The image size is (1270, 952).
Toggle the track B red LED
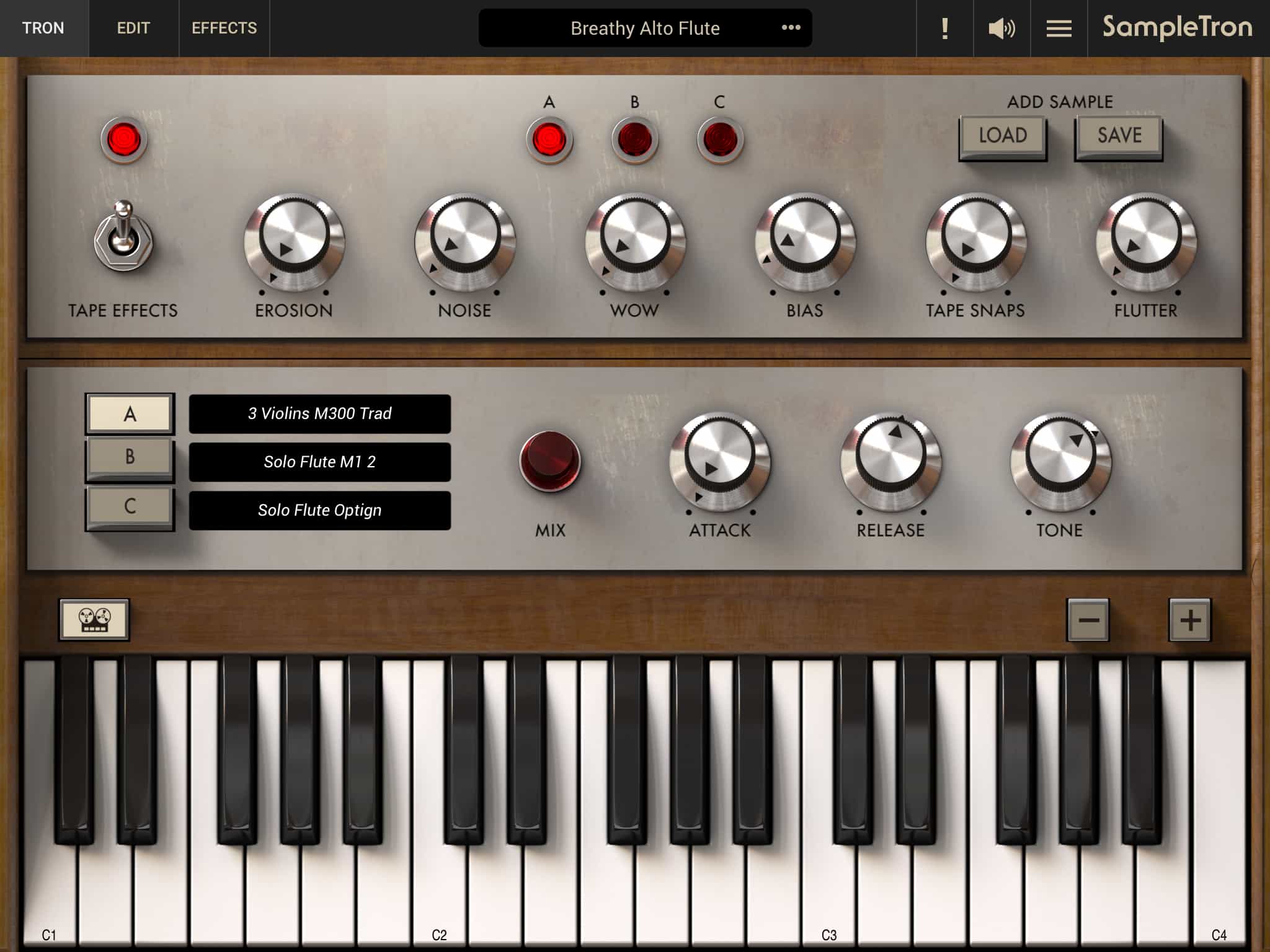[635, 140]
